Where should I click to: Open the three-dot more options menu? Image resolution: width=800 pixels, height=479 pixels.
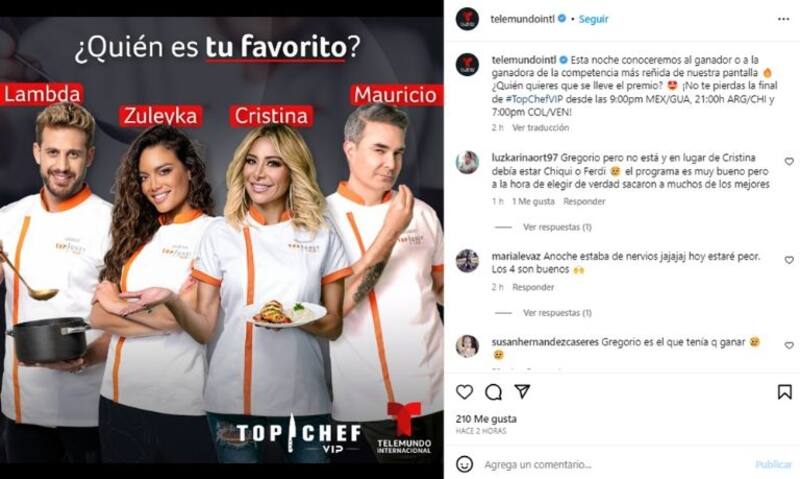(784, 19)
